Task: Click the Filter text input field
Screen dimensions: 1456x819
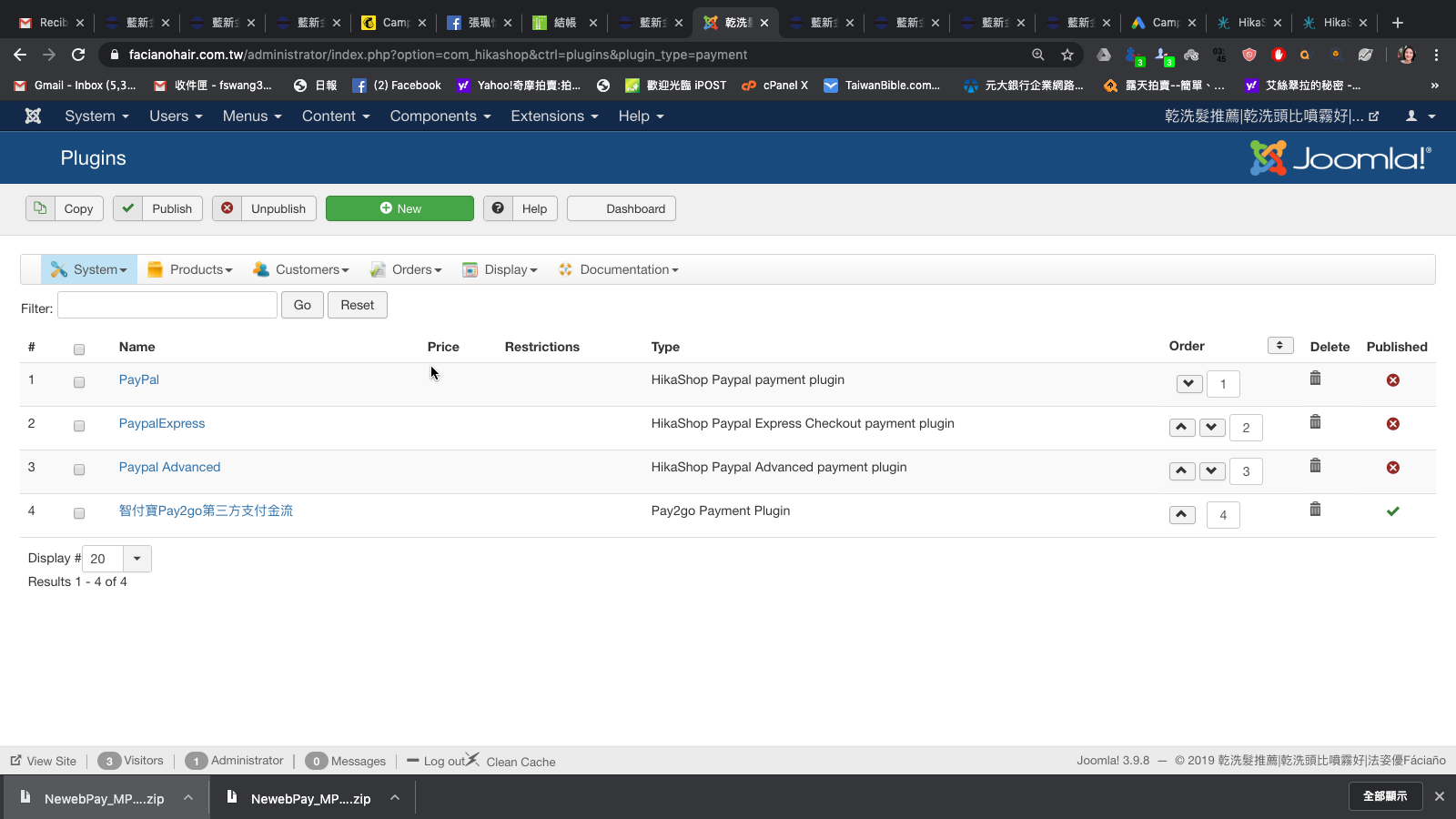Action: tap(167, 305)
